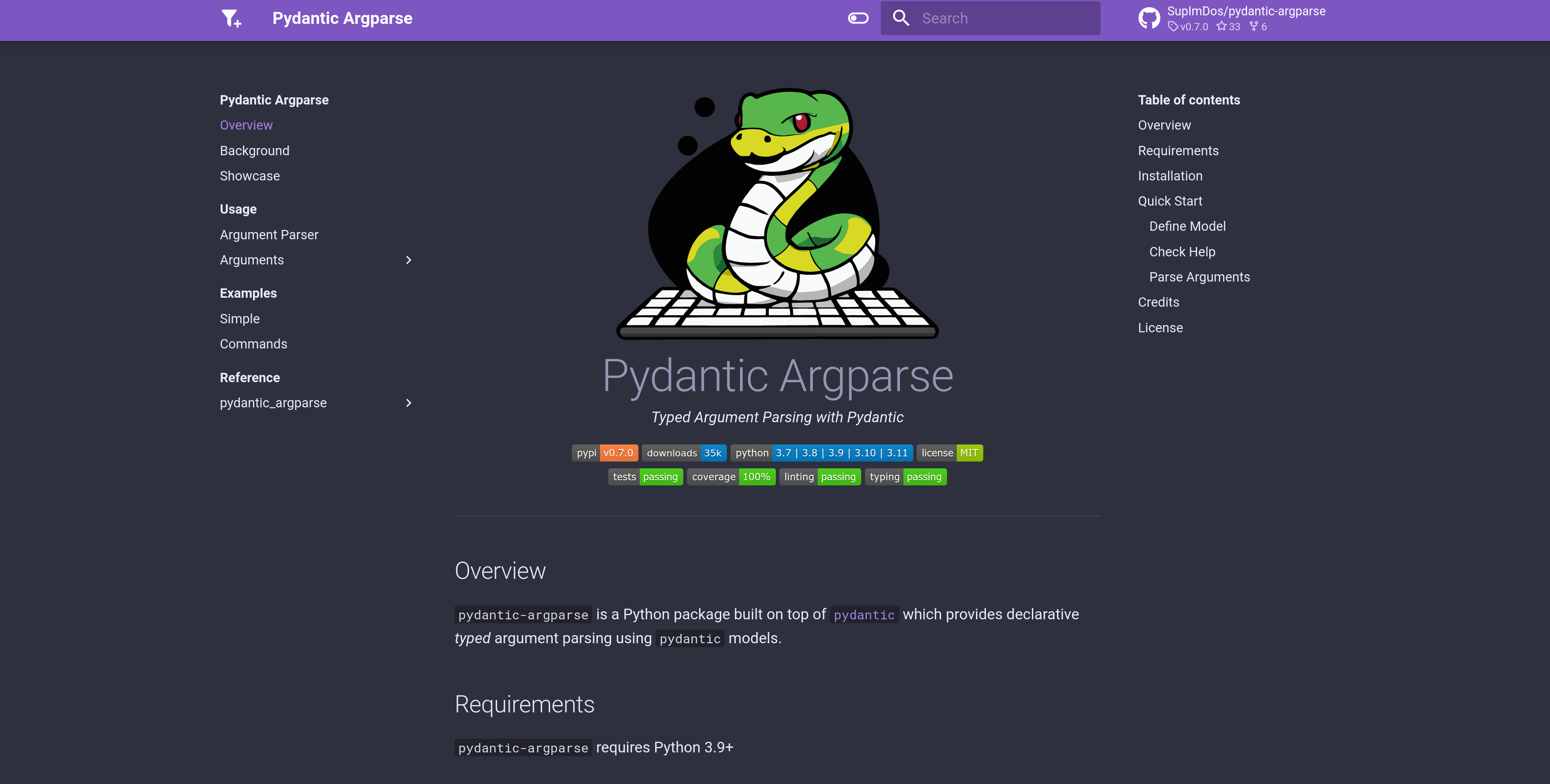Open the Commands example page

coord(253,344)
